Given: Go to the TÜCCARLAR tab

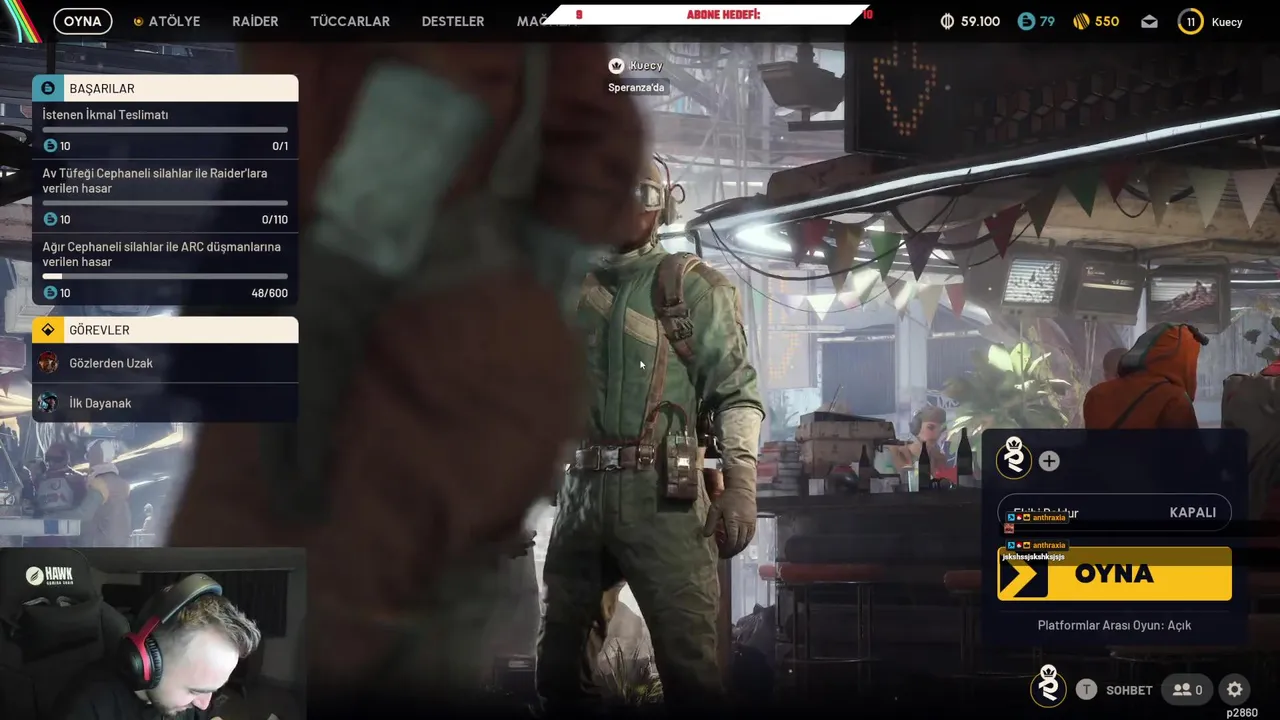Looking at the screenshot, I should click(350, 21).
